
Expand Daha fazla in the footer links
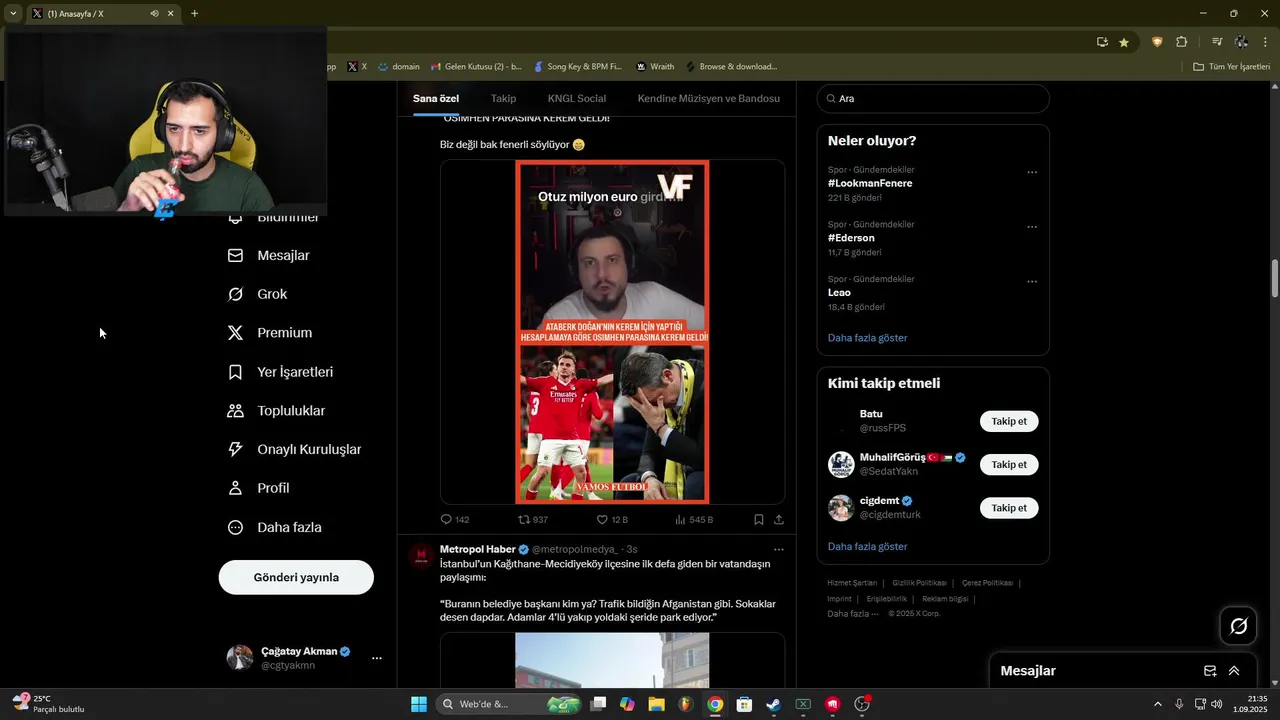(853, 614)
